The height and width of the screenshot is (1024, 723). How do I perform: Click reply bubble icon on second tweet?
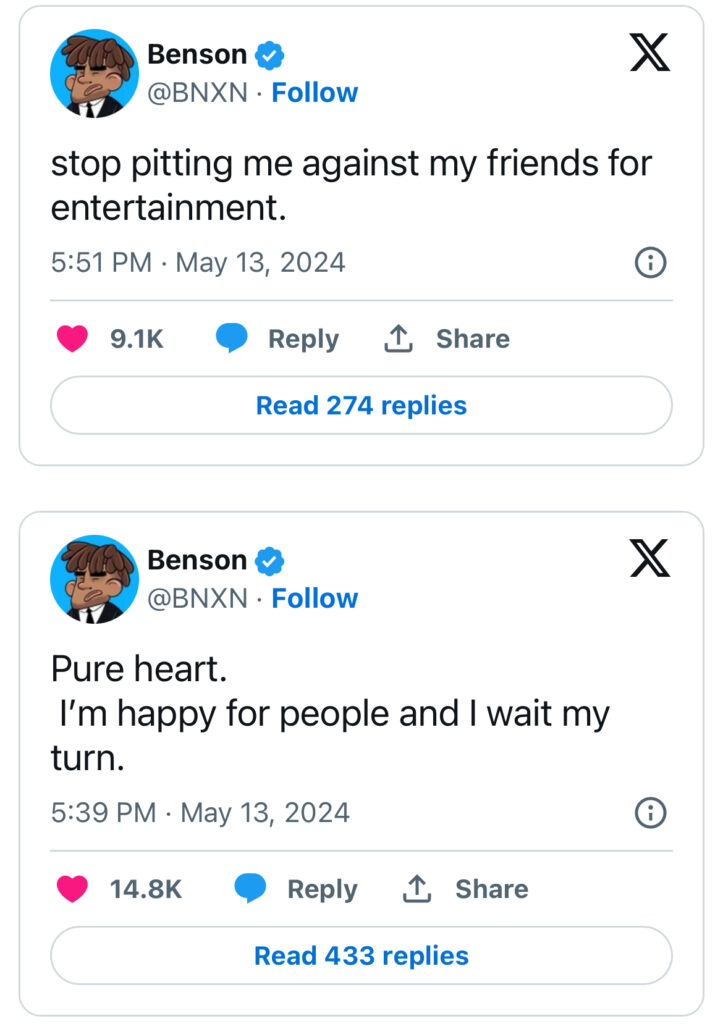tap(250, 889)
